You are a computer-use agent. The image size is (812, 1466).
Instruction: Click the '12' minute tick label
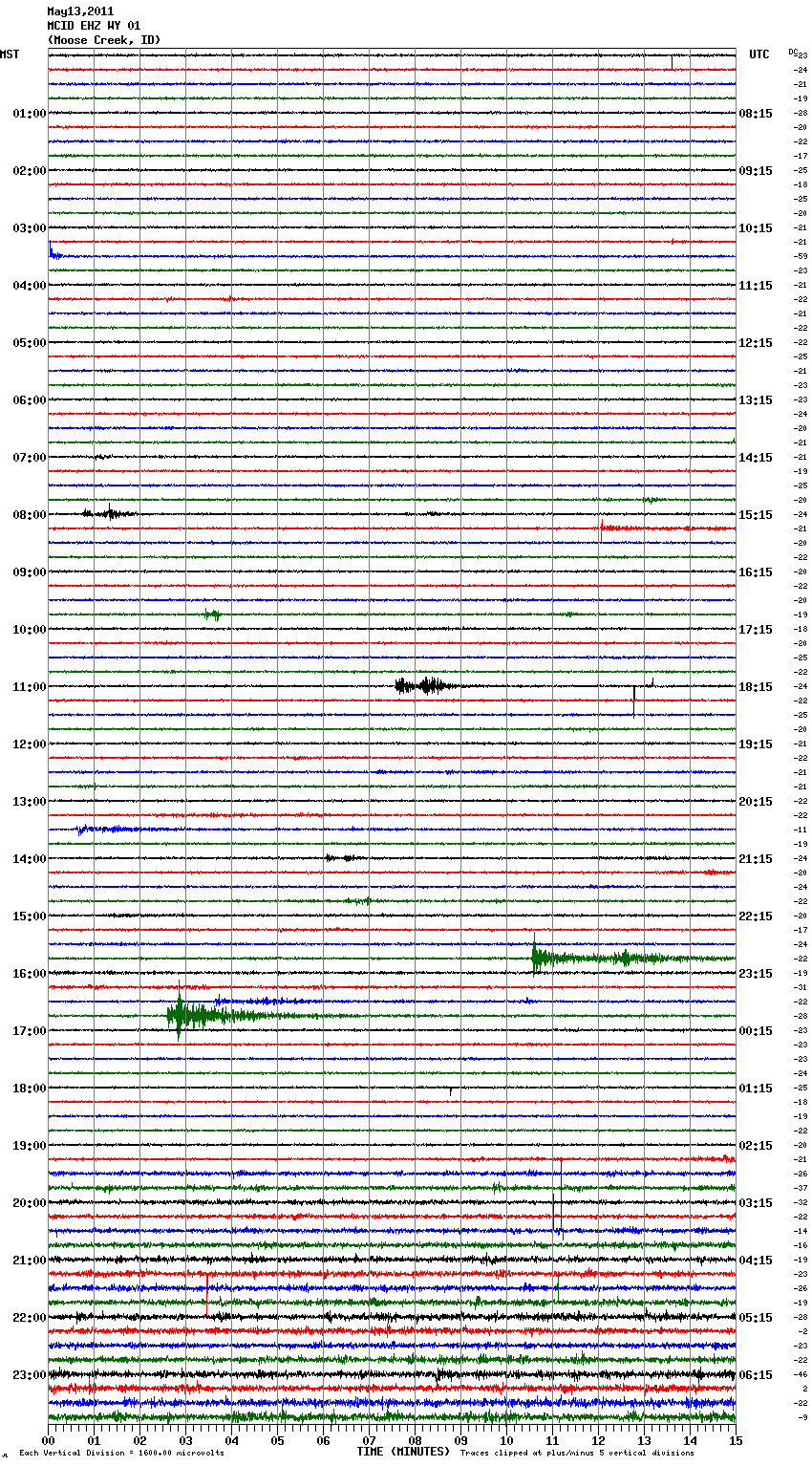599,1440
